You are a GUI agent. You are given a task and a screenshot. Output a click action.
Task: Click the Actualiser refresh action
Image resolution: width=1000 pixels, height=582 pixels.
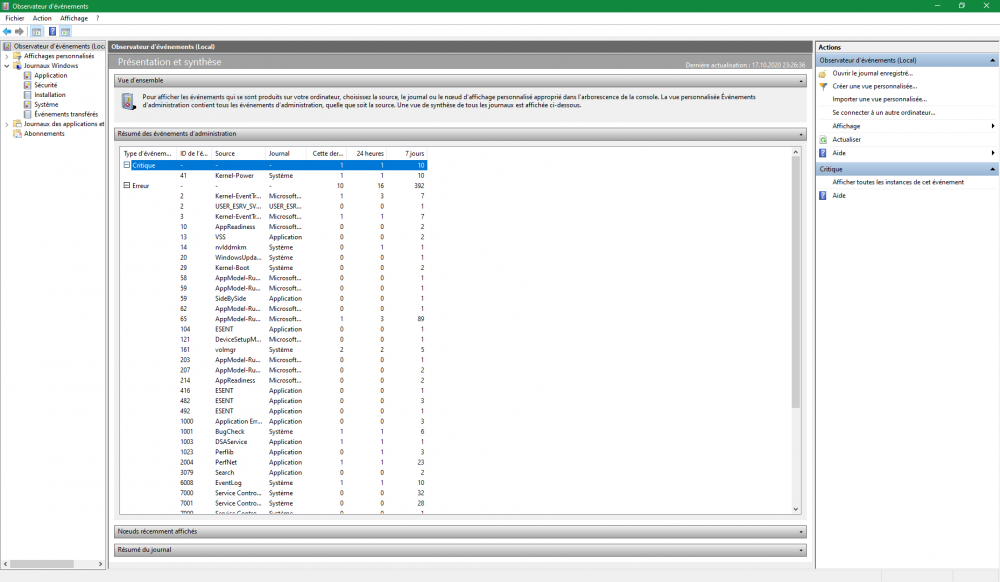846,139
